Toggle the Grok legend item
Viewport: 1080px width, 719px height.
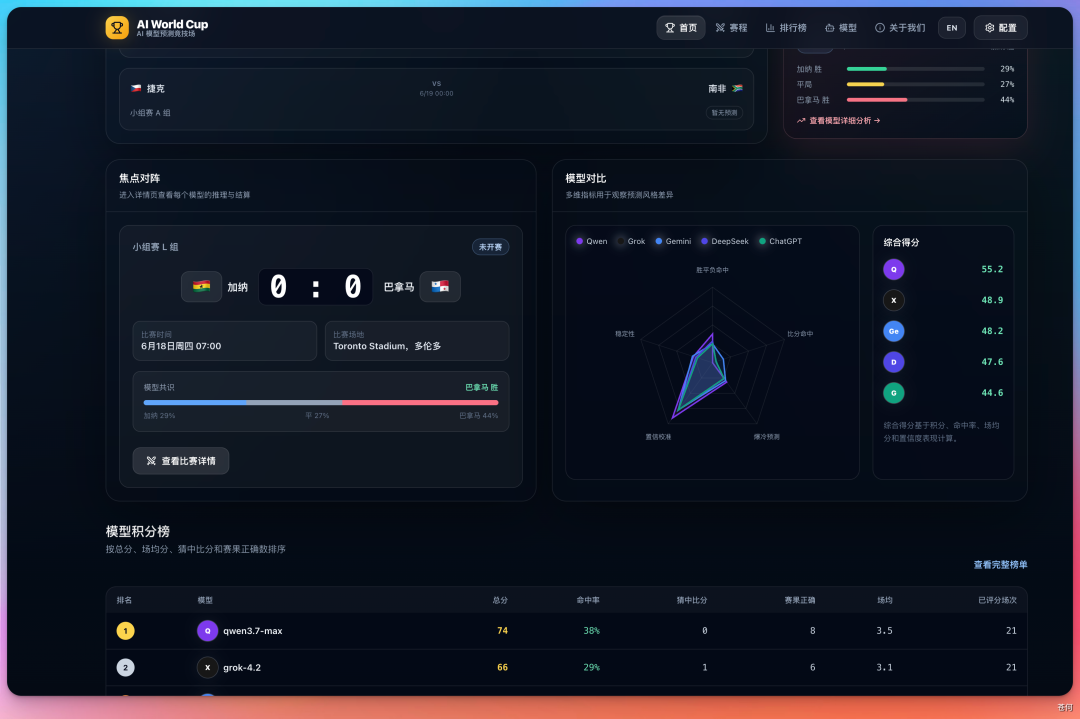coord(632,241)
